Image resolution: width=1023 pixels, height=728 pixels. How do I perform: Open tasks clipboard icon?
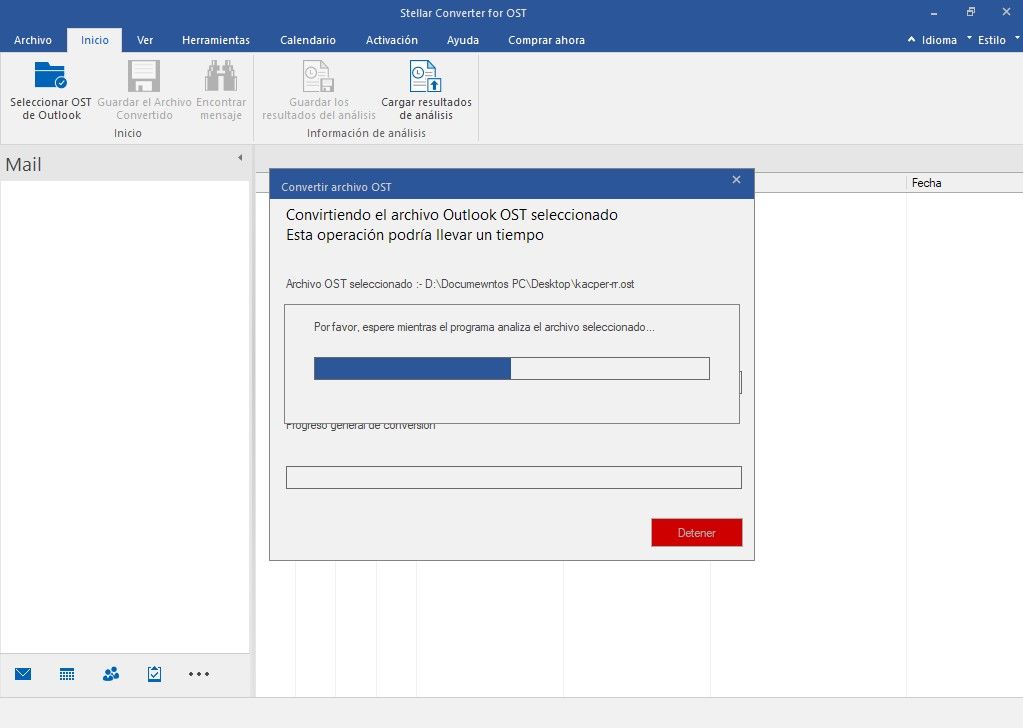154,674
